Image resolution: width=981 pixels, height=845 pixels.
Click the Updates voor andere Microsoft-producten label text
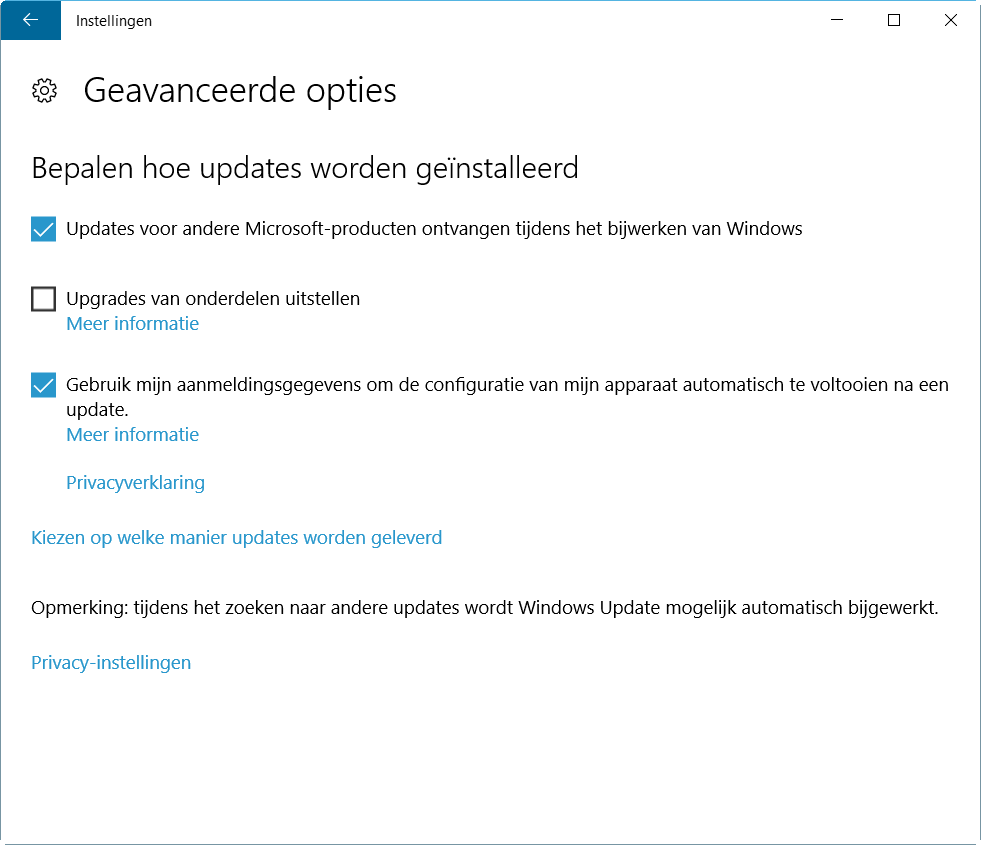click(x=434, y=229)
